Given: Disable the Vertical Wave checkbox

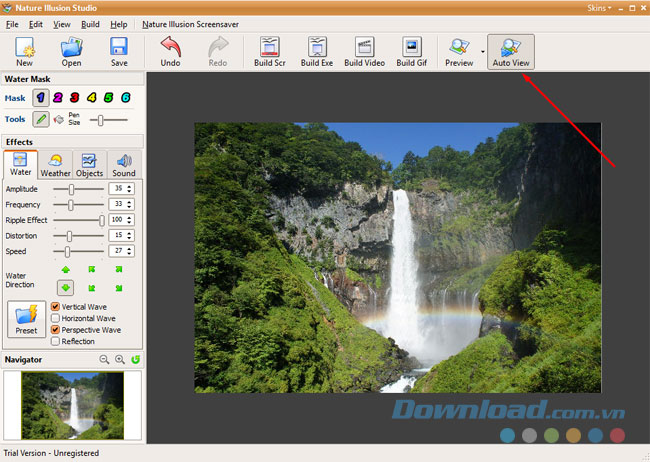Looking at the screenshot, I should (x=55, y=307).
